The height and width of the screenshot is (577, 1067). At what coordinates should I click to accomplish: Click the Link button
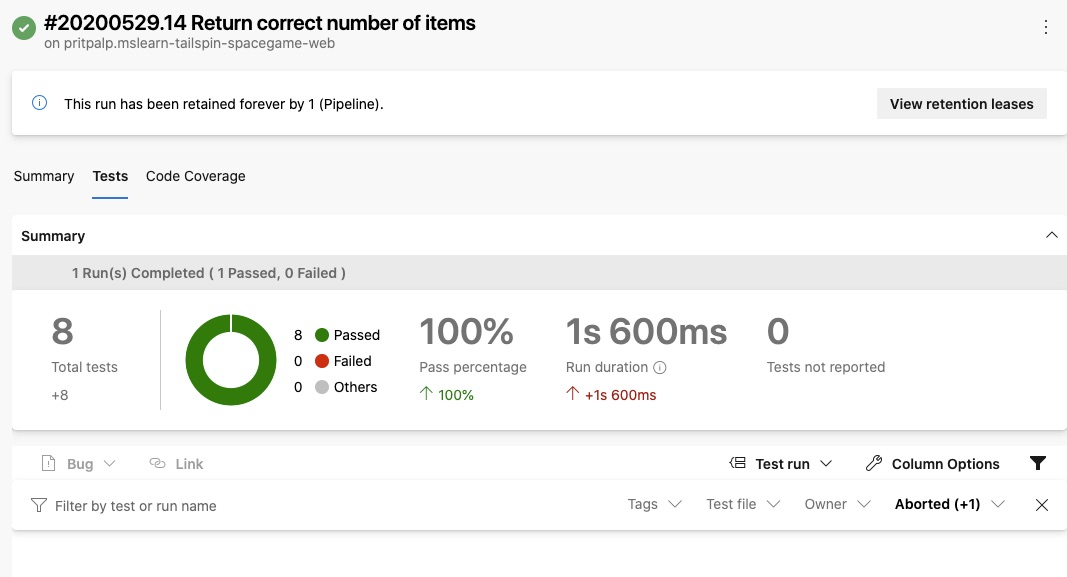tap(176, 463)
